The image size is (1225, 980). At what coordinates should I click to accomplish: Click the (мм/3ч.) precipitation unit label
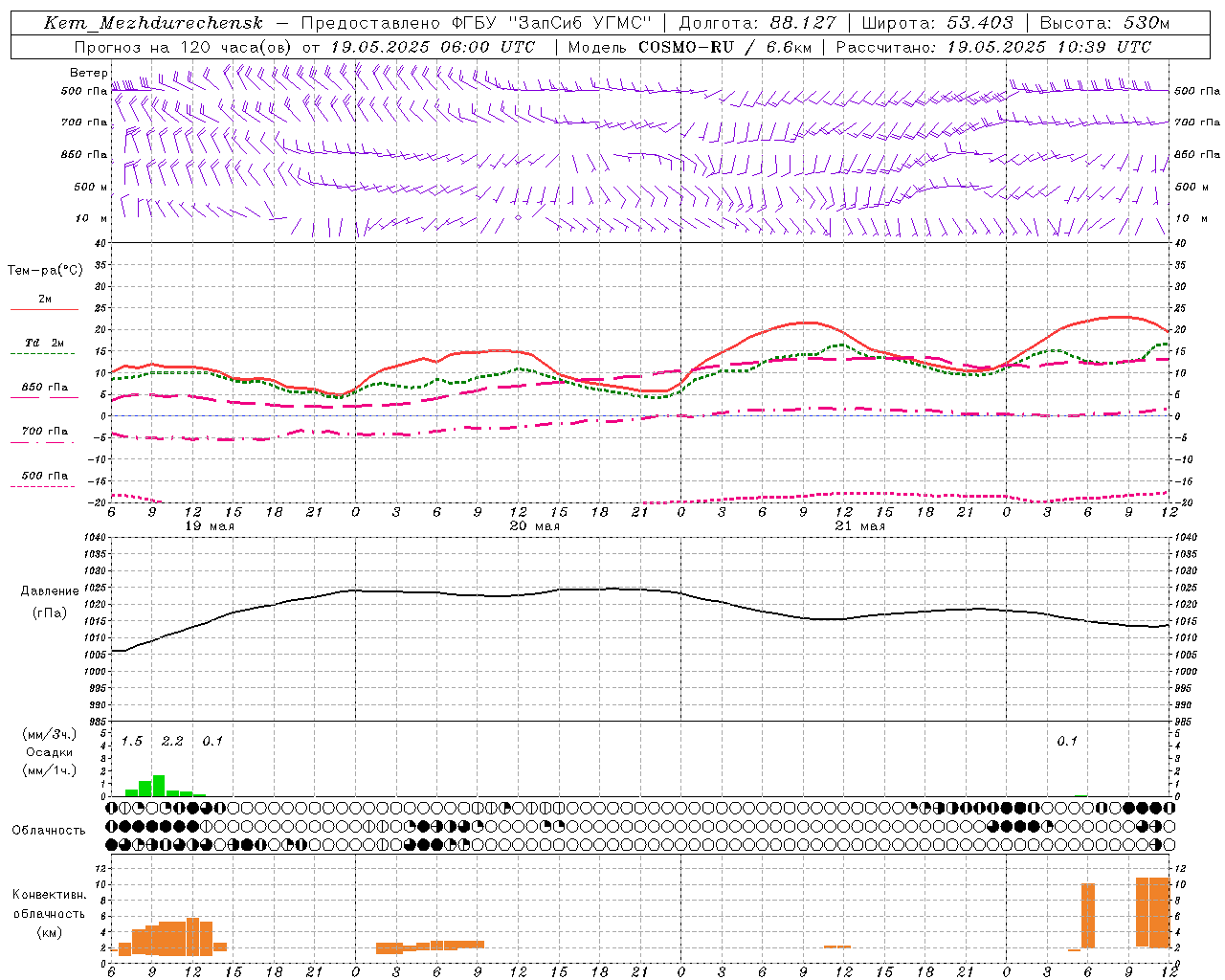(x=50, y=734)
